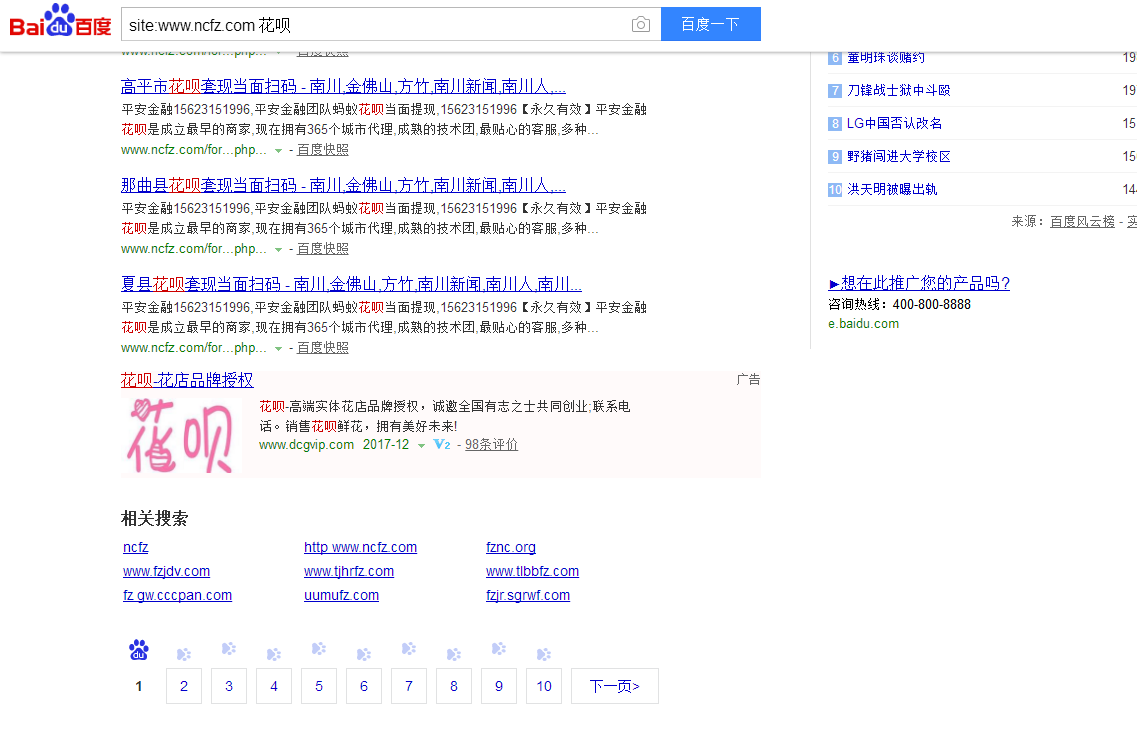Click the rank badge 10 beside 洪天明被曝出轨
Image resolution: width=1137 pixels, height=735 pixels.
(x=834, y=189)
